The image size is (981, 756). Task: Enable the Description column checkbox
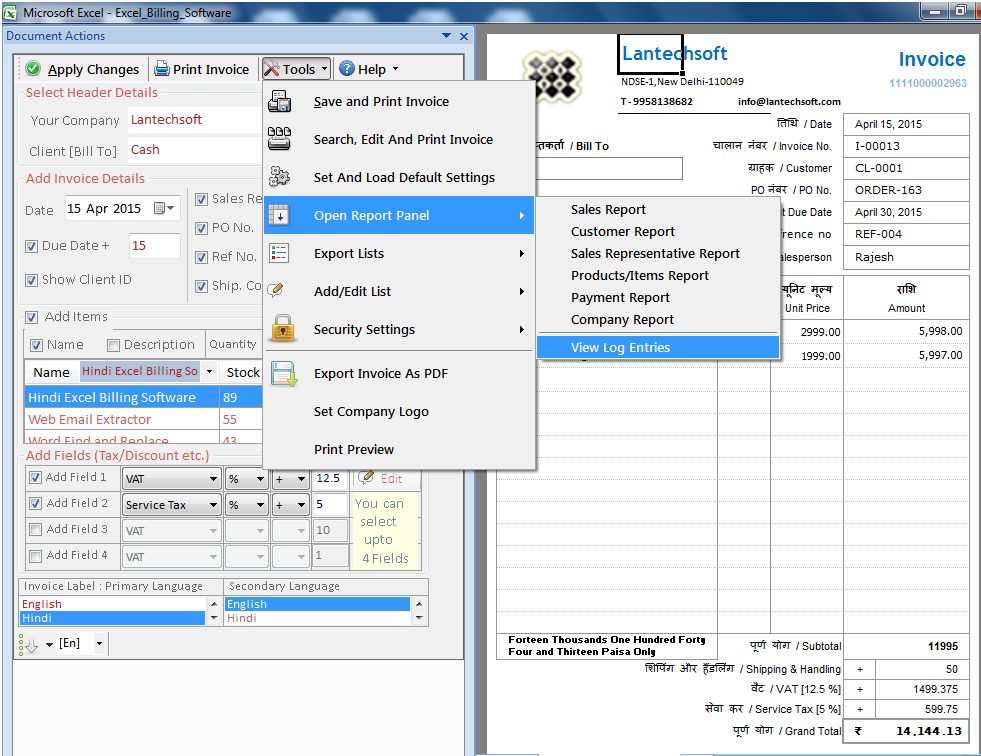point(113,345)
